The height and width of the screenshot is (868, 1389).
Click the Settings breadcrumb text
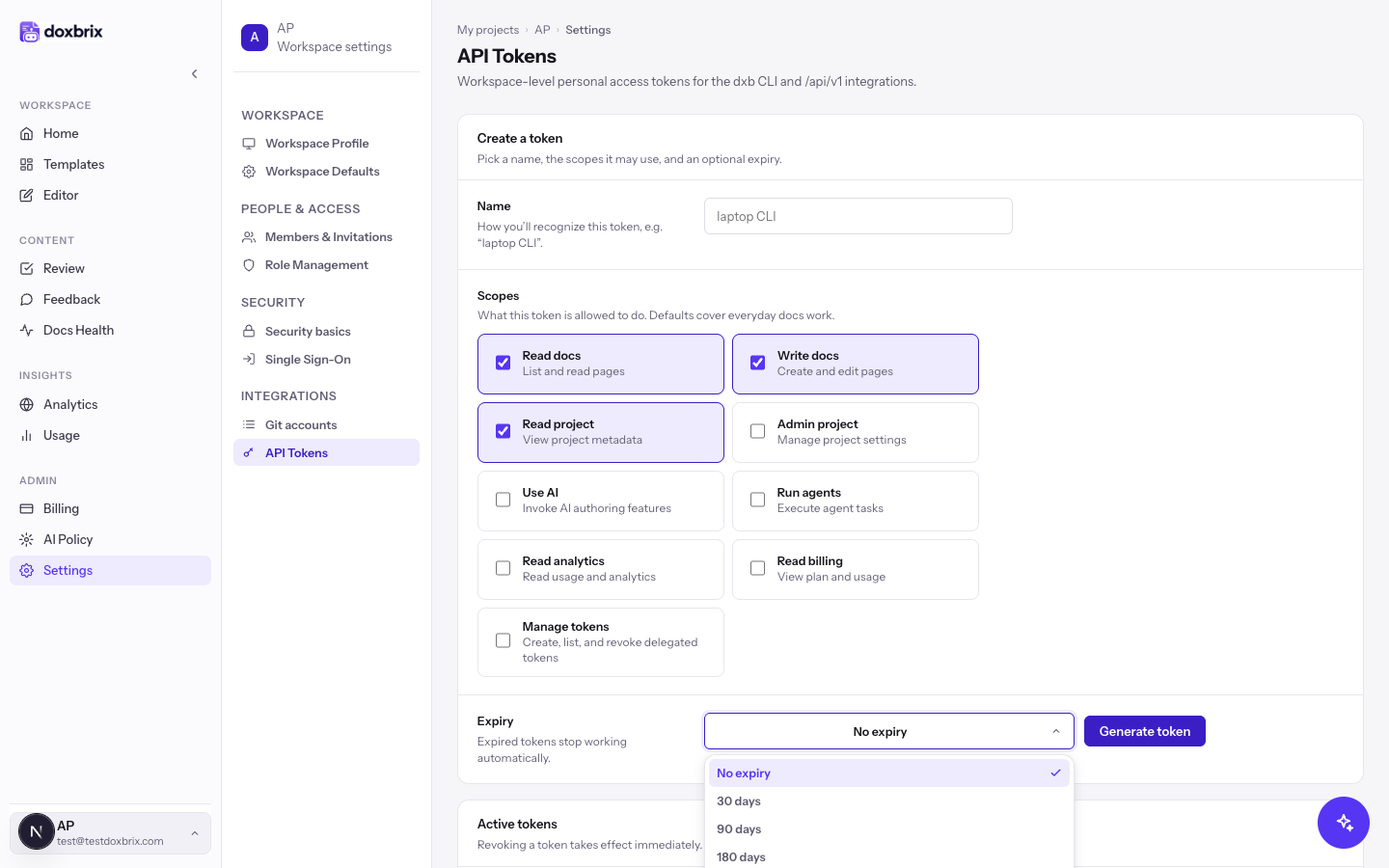tap(587, 30)
